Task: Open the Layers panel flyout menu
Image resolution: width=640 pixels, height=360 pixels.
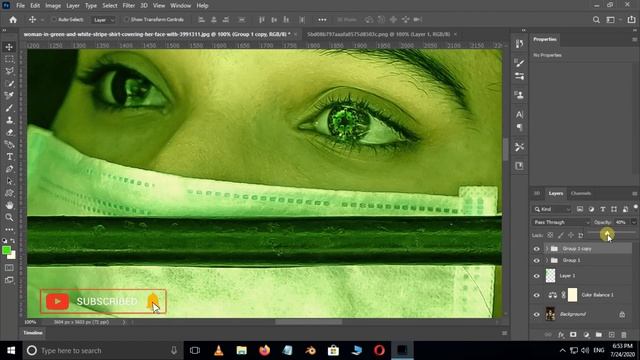Action: click(634, 193)
